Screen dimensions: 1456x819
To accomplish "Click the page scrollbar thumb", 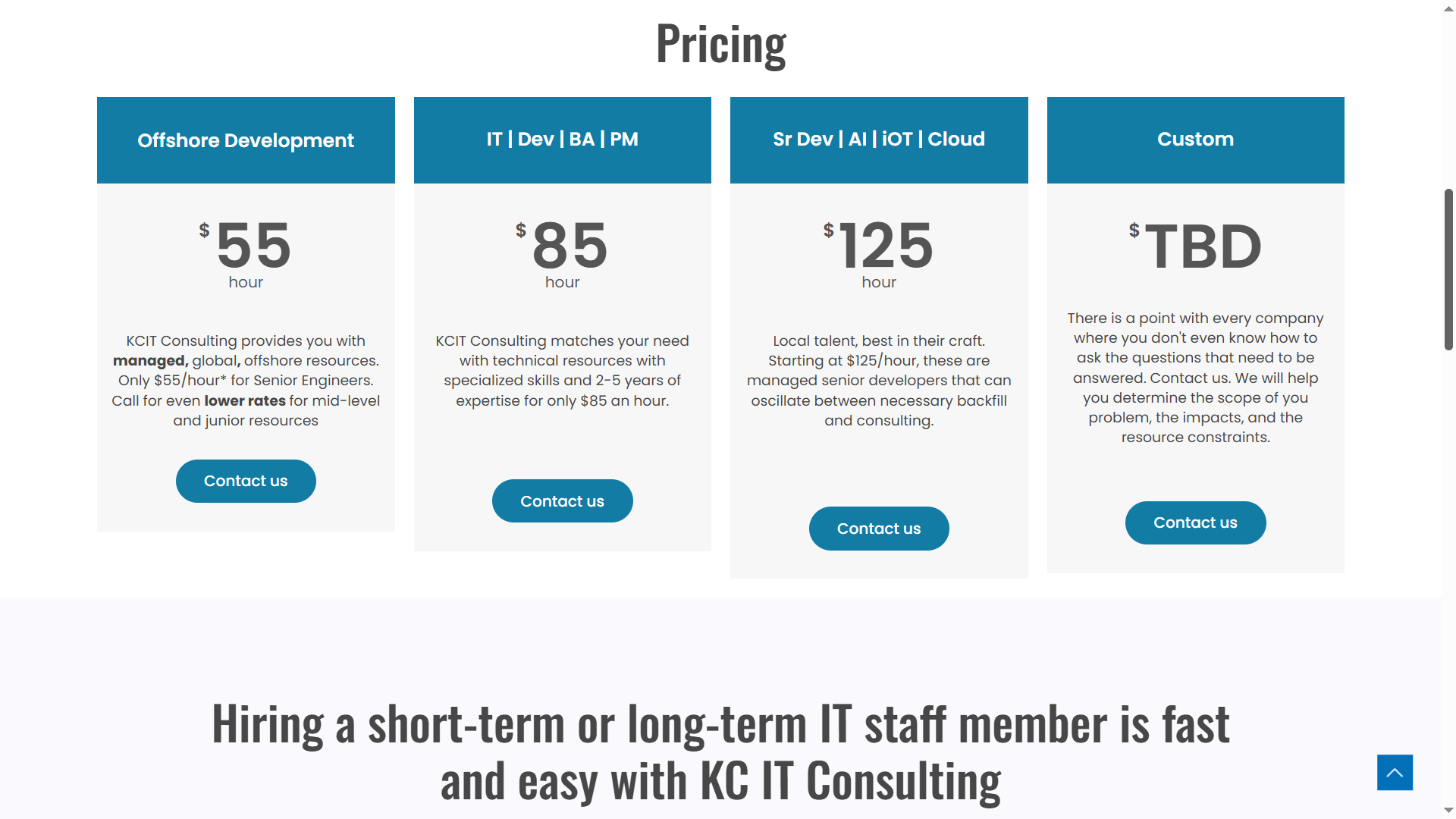I will coord(1448,269).
